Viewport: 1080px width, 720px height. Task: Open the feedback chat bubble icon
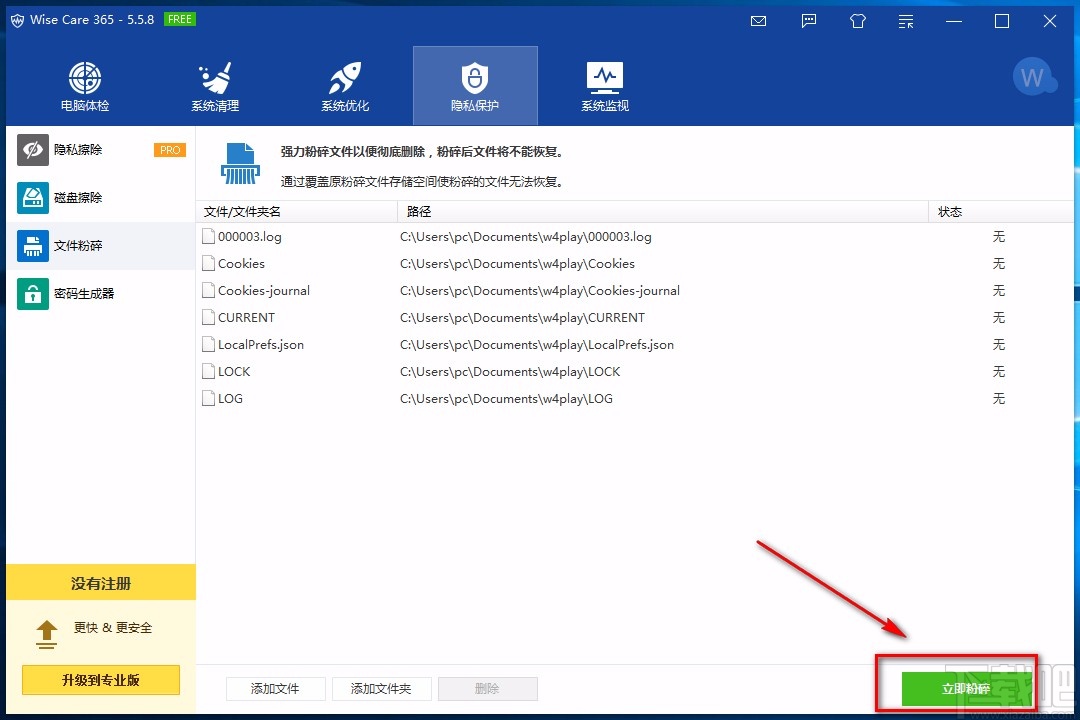(x=809, y=21)
